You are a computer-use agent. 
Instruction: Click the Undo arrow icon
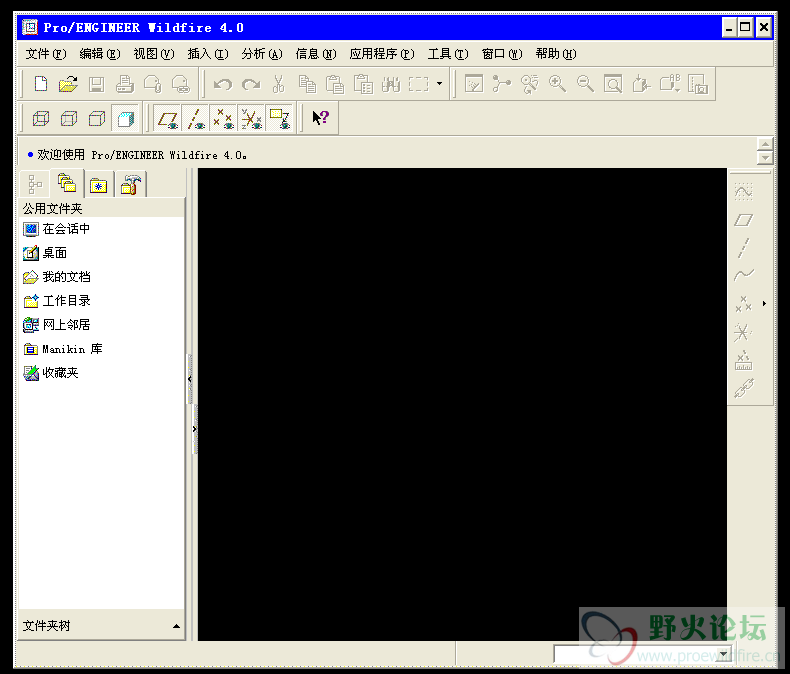click(x=222, y=84)
